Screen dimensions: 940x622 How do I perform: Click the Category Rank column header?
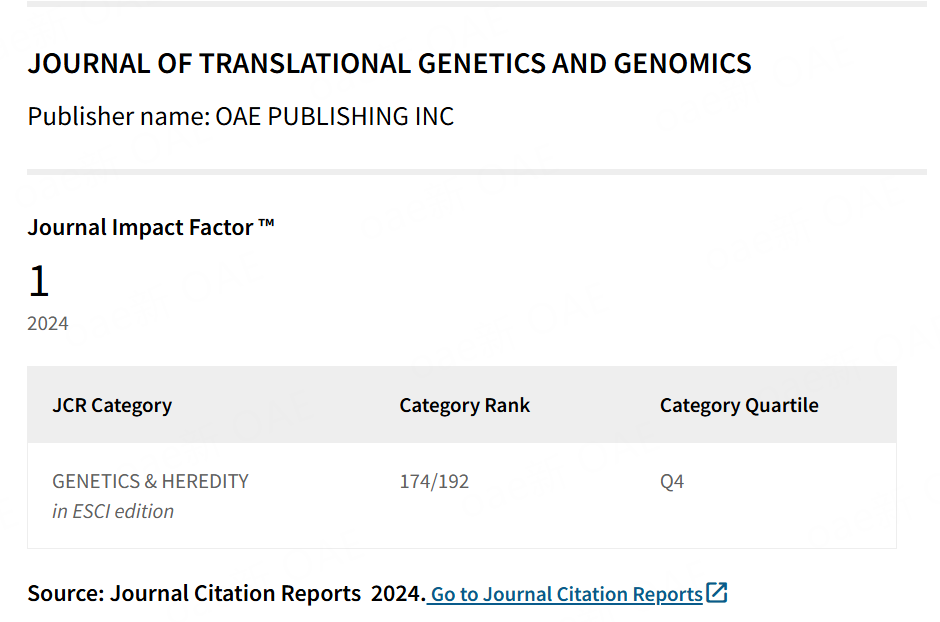click(465, 406)
